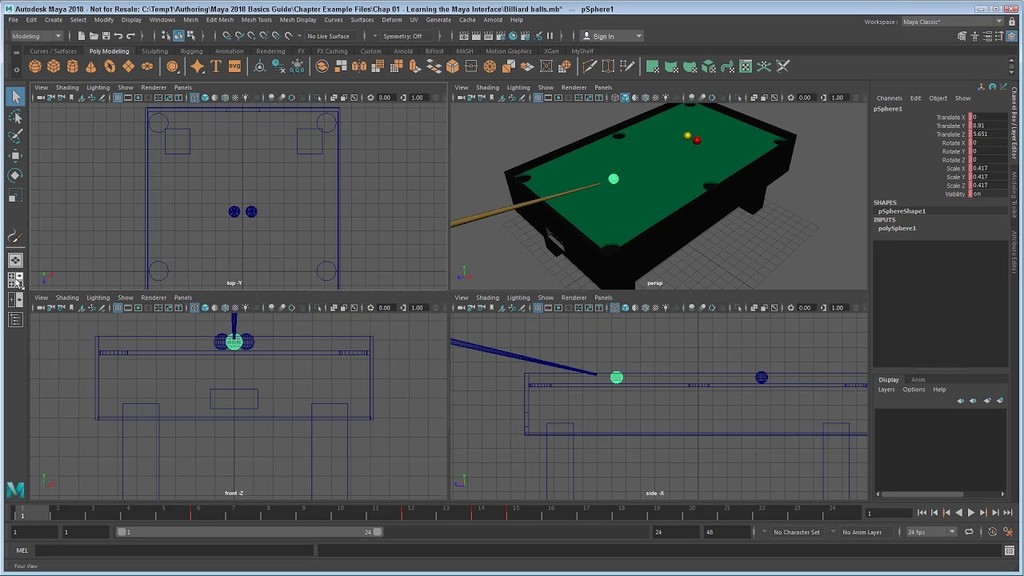
Task: Click the render current frame icon
Action: [x=463, y=35]
